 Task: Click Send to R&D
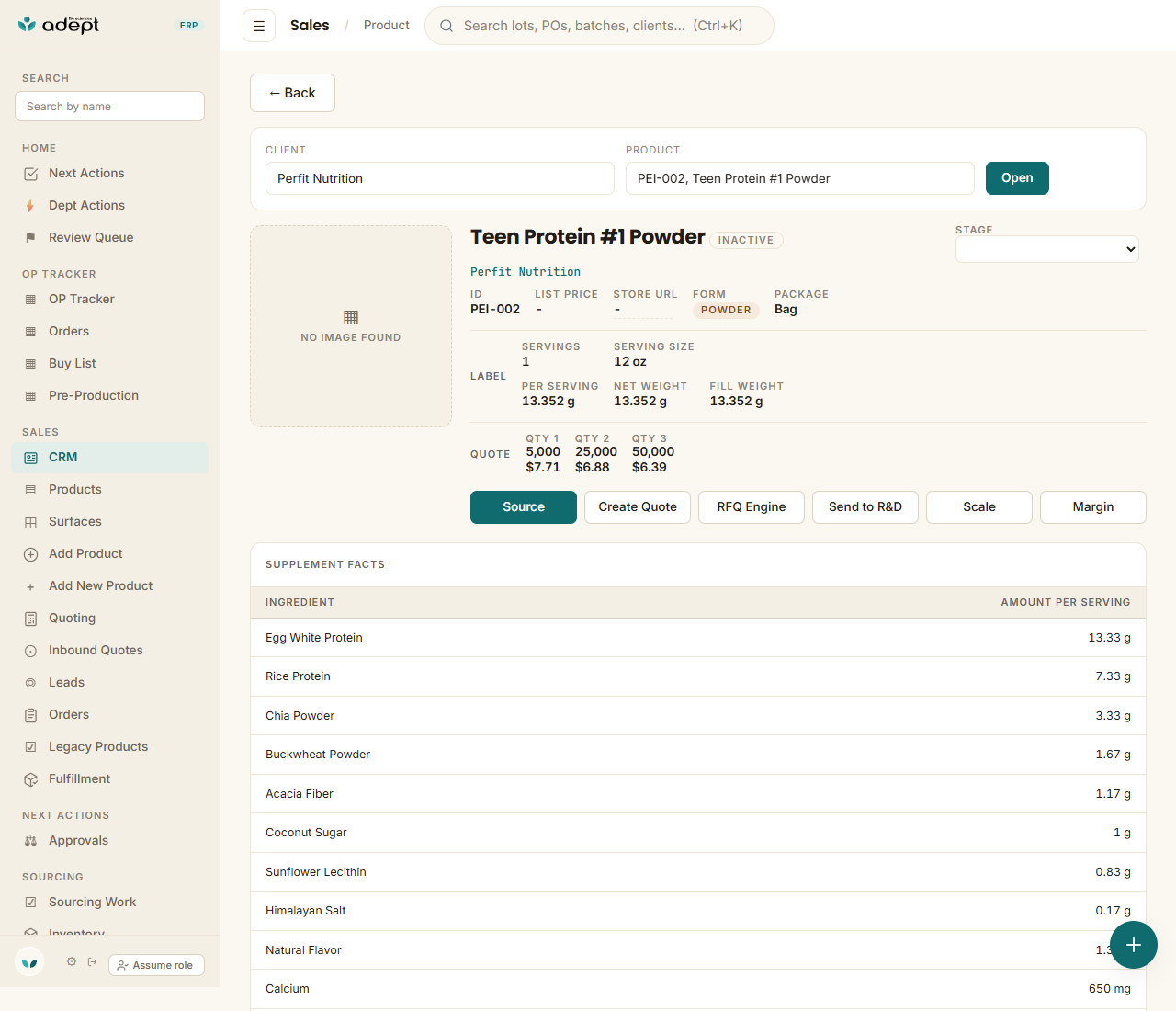pos(865,507)
